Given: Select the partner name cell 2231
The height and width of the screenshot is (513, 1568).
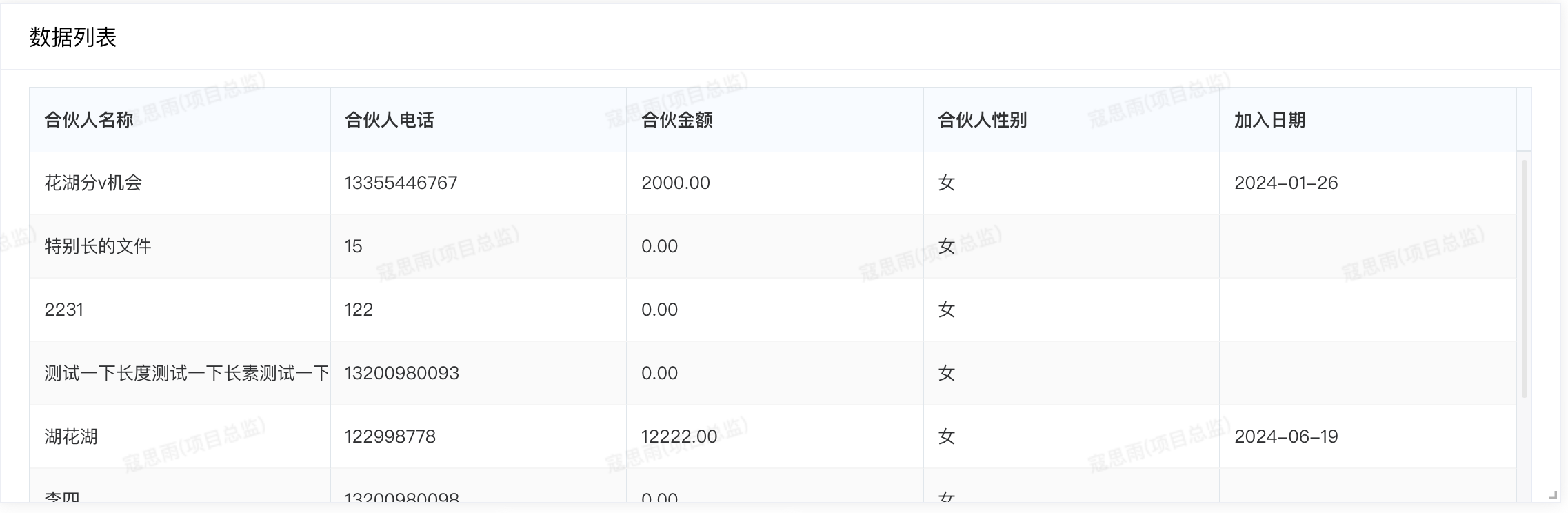Looking at the screenshot, I should 64,310.
